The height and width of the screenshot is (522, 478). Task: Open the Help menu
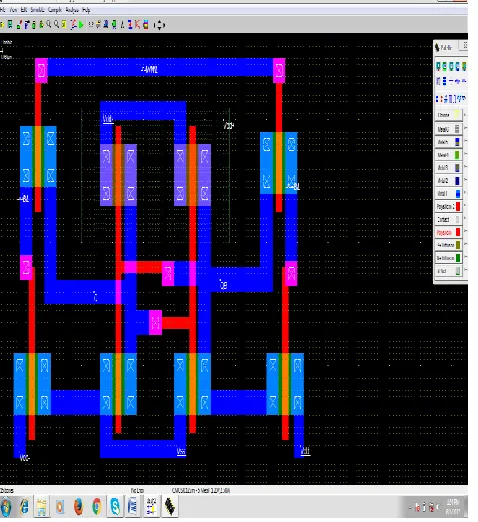86,10
